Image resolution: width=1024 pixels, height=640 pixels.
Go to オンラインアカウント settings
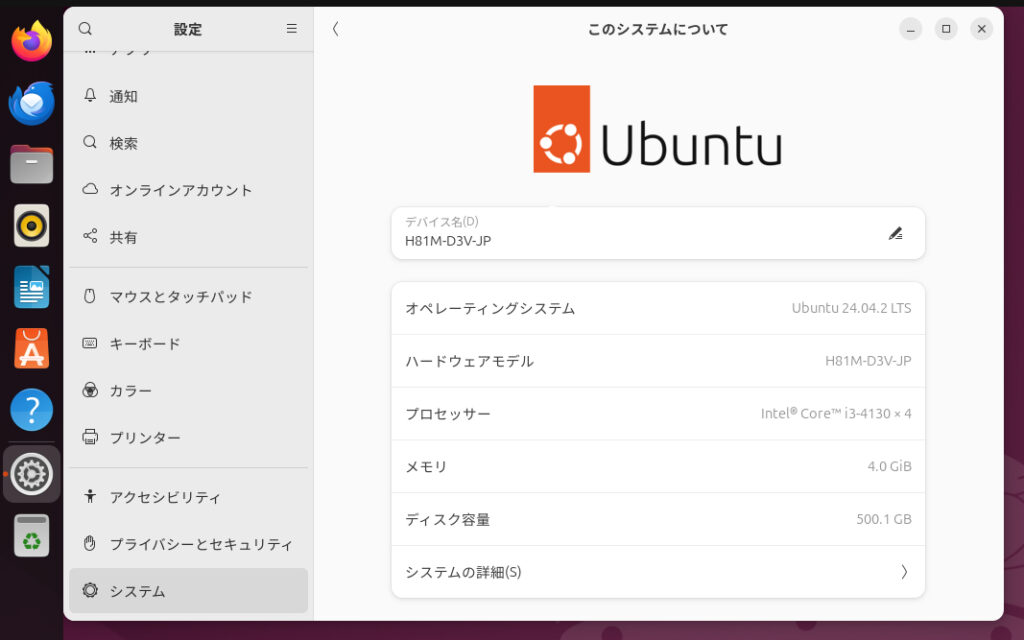pyautogui.click(x=188, y=190)
